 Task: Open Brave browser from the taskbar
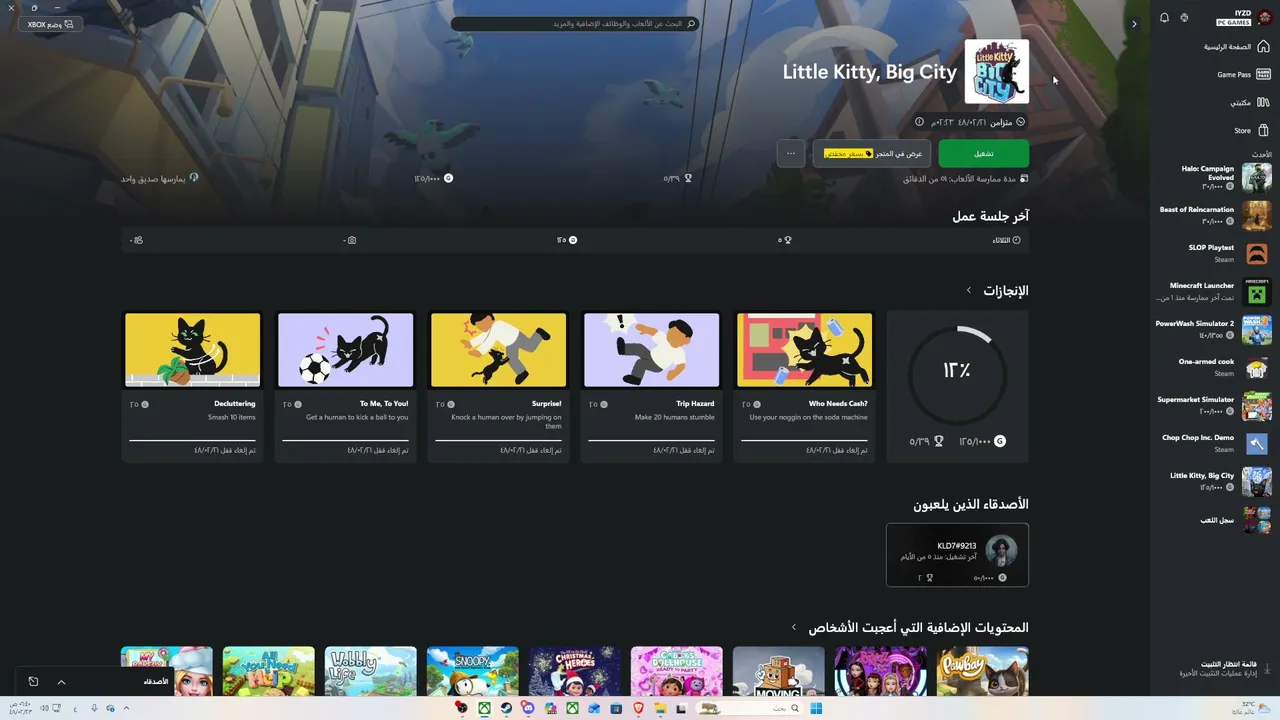tap(638, 708)
